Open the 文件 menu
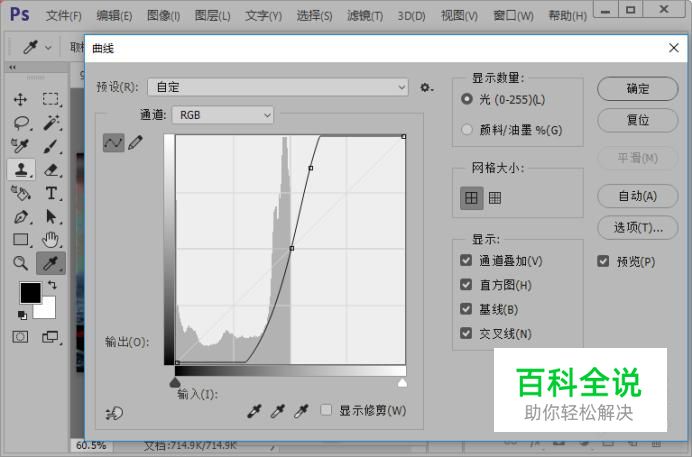Image resolution: width=692 pixels, height=457 pixels. click(x=64, y=16)
